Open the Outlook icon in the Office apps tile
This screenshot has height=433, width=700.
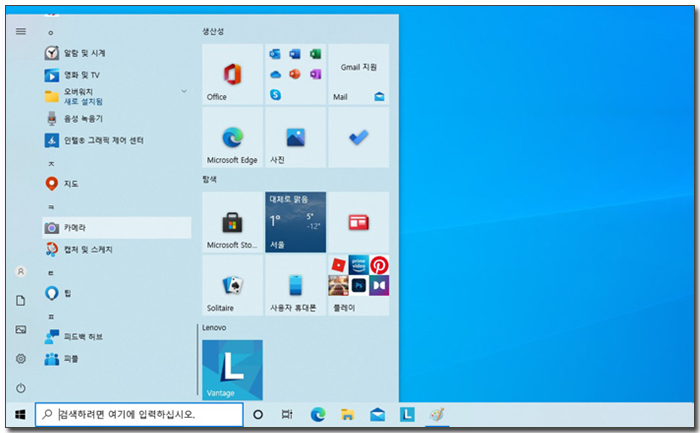(275, 54)
